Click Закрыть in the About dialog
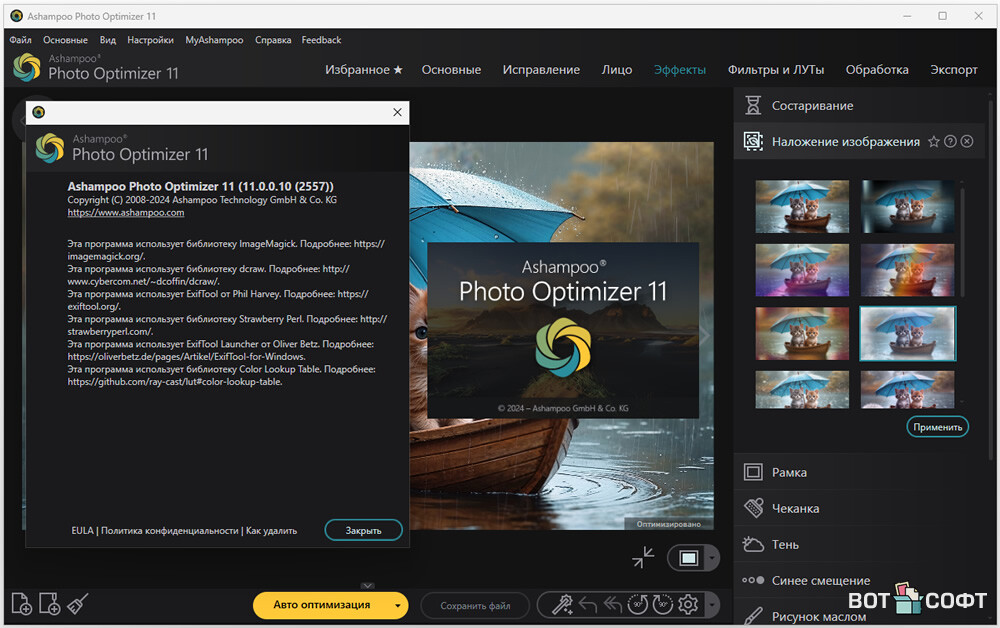 (364, 530)
